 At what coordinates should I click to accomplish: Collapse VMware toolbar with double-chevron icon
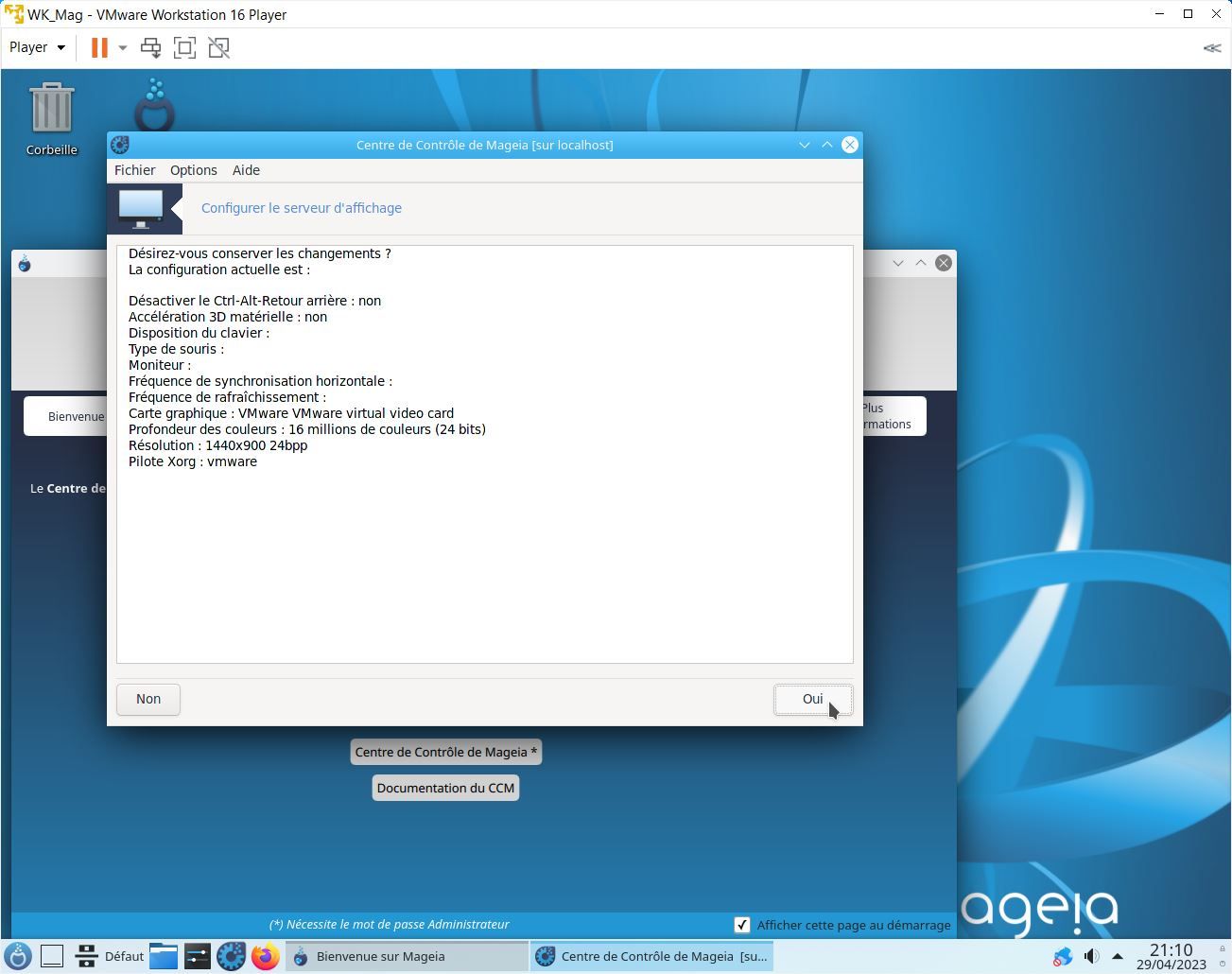(x=1212, y=47)
